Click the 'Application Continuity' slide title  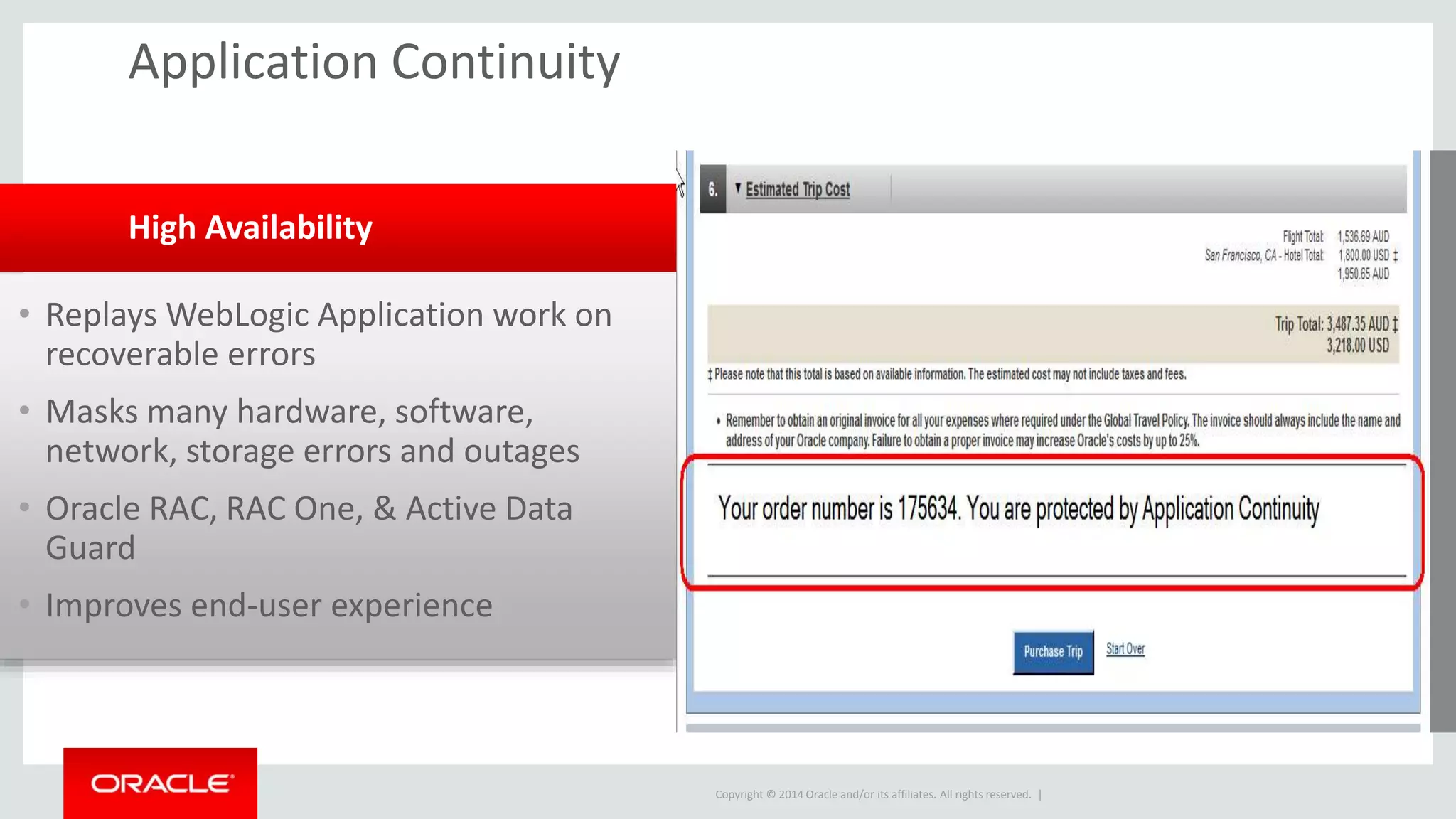(374, 63)
